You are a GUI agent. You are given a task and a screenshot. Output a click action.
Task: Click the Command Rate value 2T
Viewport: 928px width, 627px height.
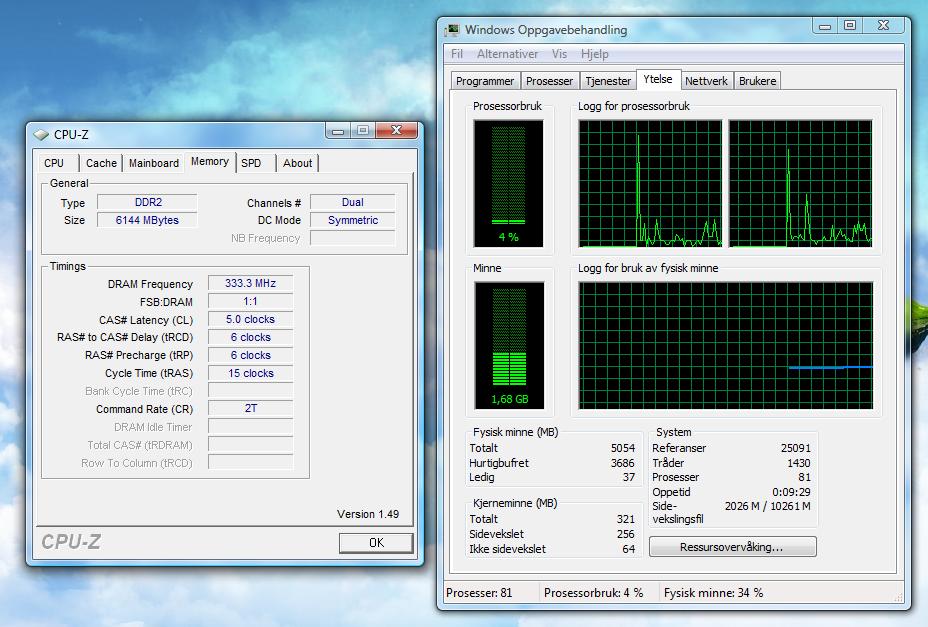pyautogui.click(x=250, y=409)
